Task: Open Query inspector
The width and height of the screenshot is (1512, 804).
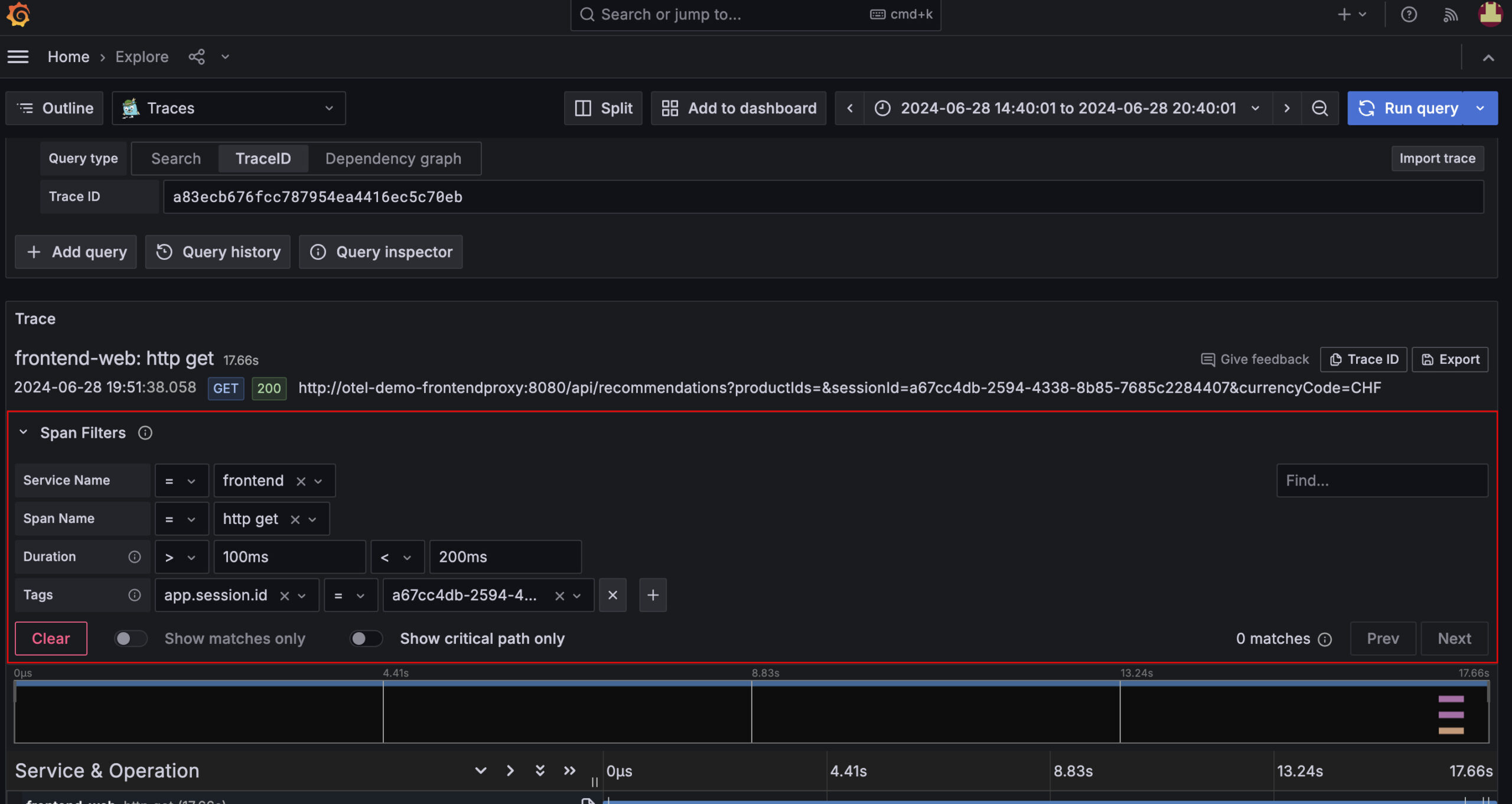Action: (380, 252)
